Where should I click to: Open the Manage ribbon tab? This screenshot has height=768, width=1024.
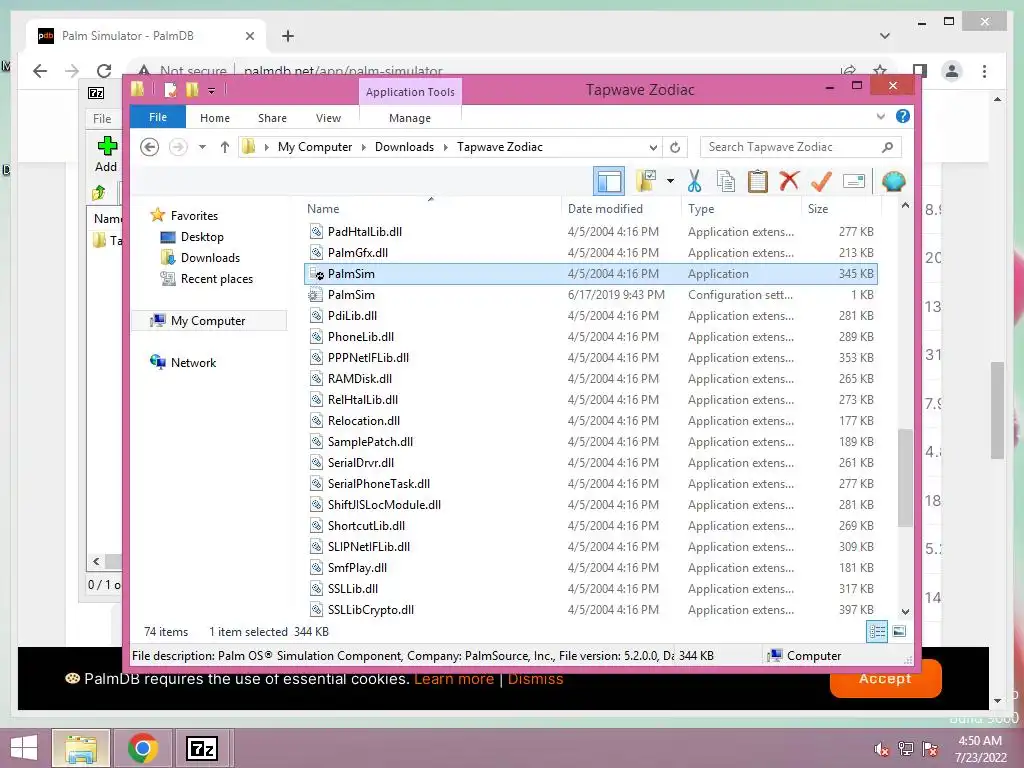[x=409, y=118]
